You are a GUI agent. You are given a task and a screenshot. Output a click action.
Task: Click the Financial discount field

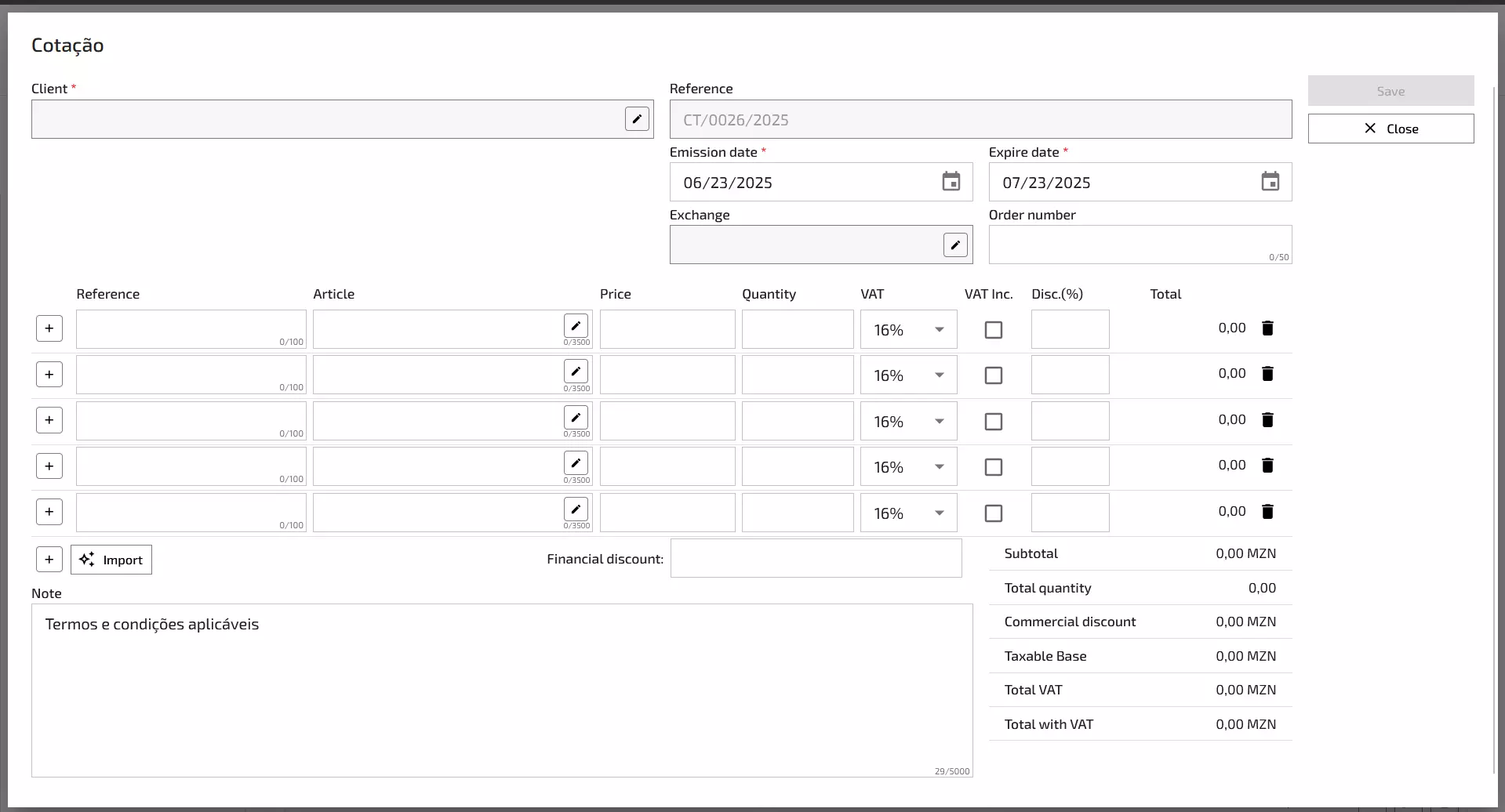(x=816, y=558)
